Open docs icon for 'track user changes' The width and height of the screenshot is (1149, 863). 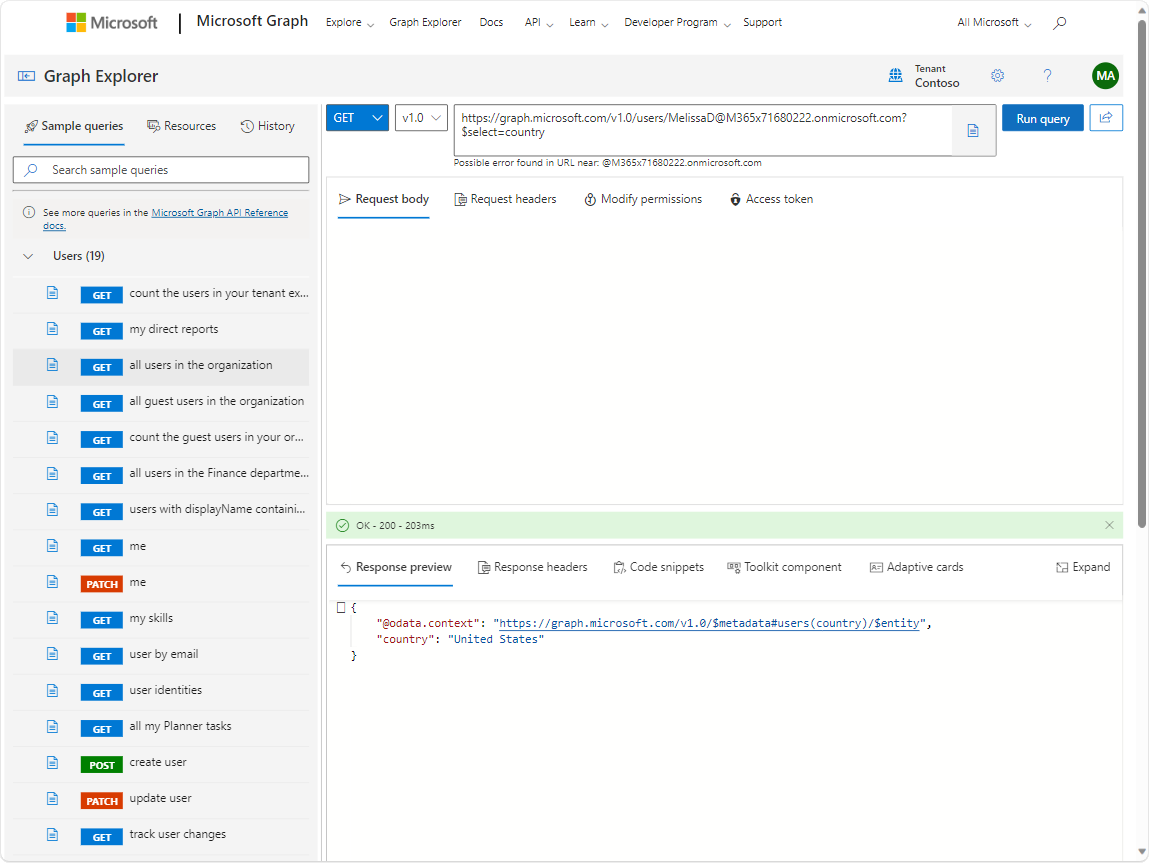[x=53, y=834]
